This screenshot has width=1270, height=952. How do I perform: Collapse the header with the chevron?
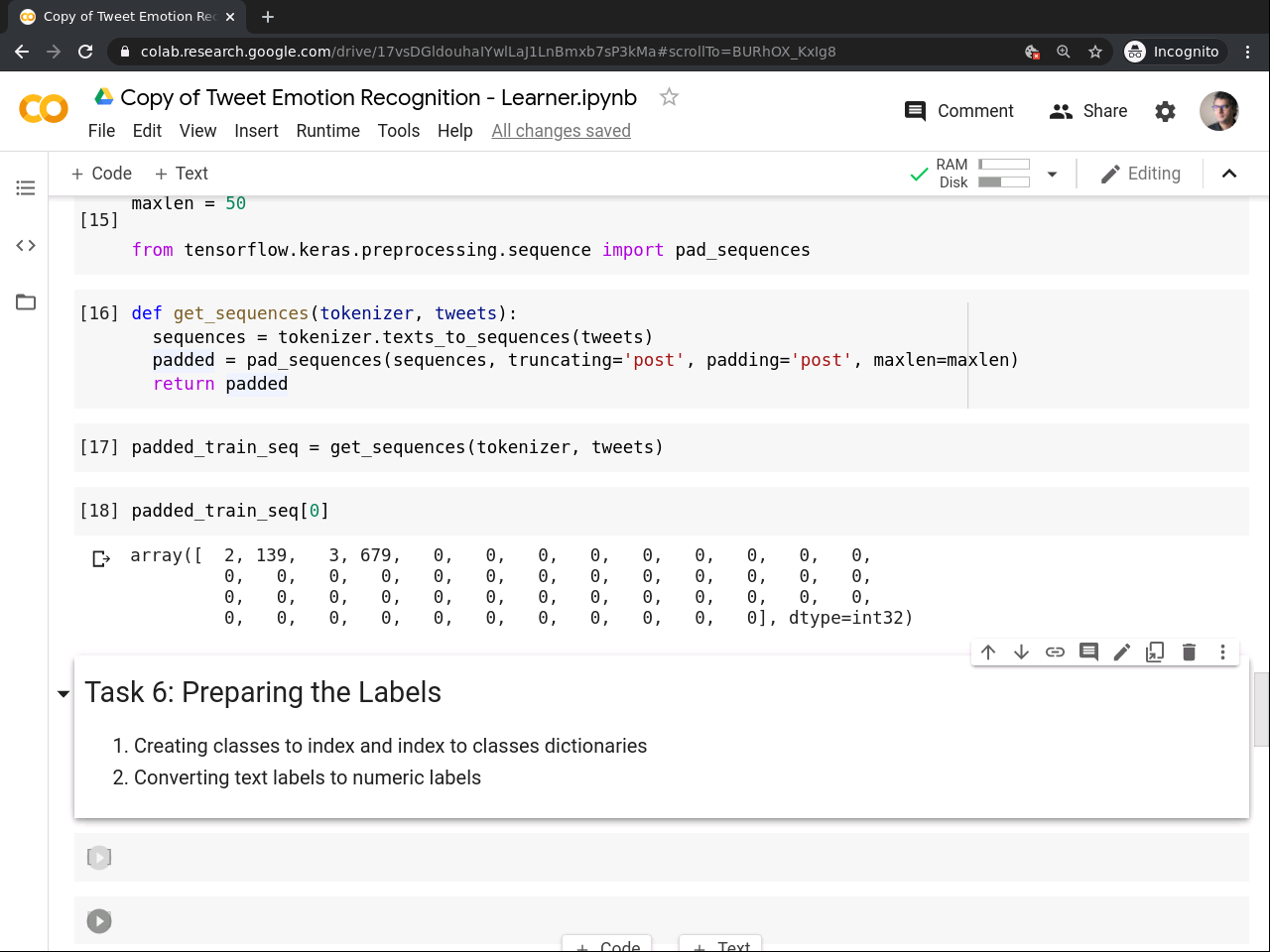[1228, 174]
